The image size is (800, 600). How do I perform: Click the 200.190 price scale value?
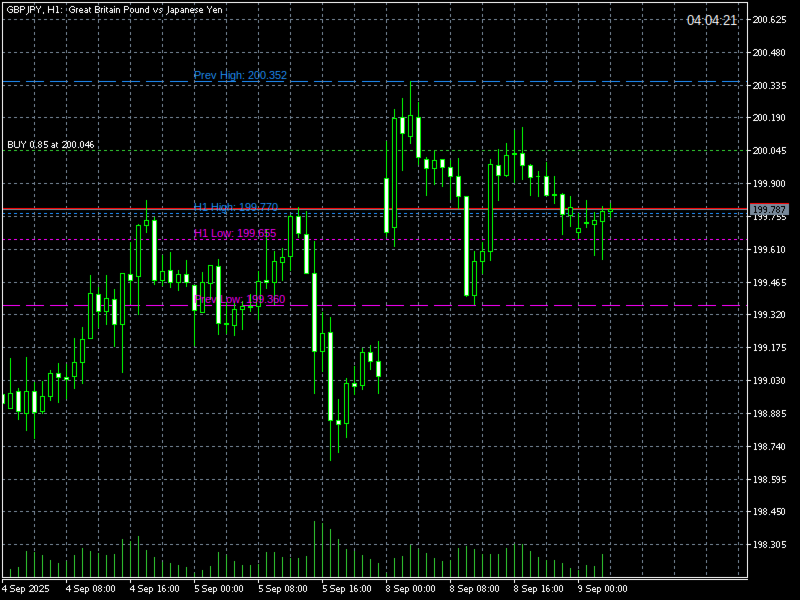769,118
